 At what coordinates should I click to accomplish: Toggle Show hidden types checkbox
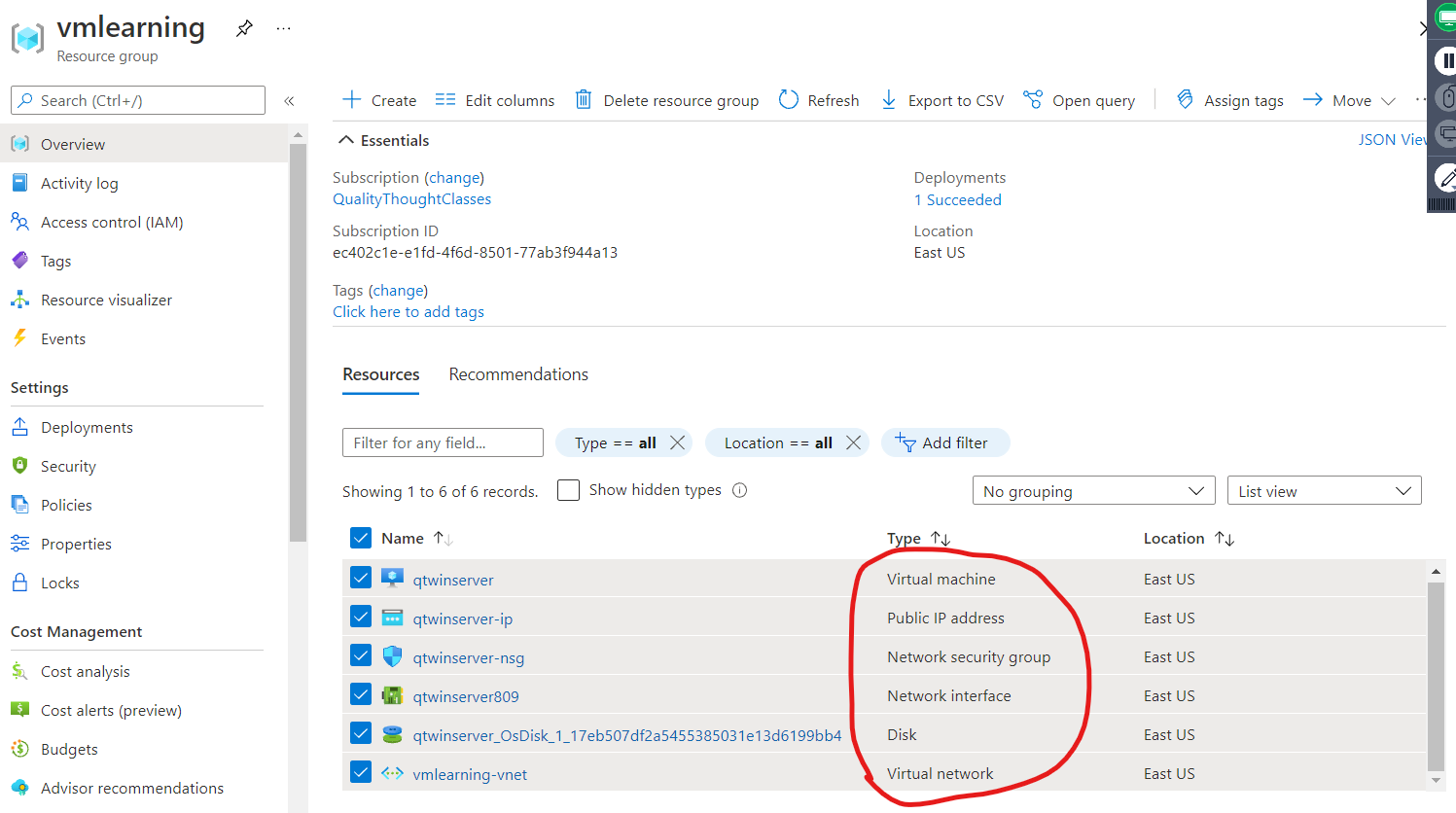click(568, 490)
